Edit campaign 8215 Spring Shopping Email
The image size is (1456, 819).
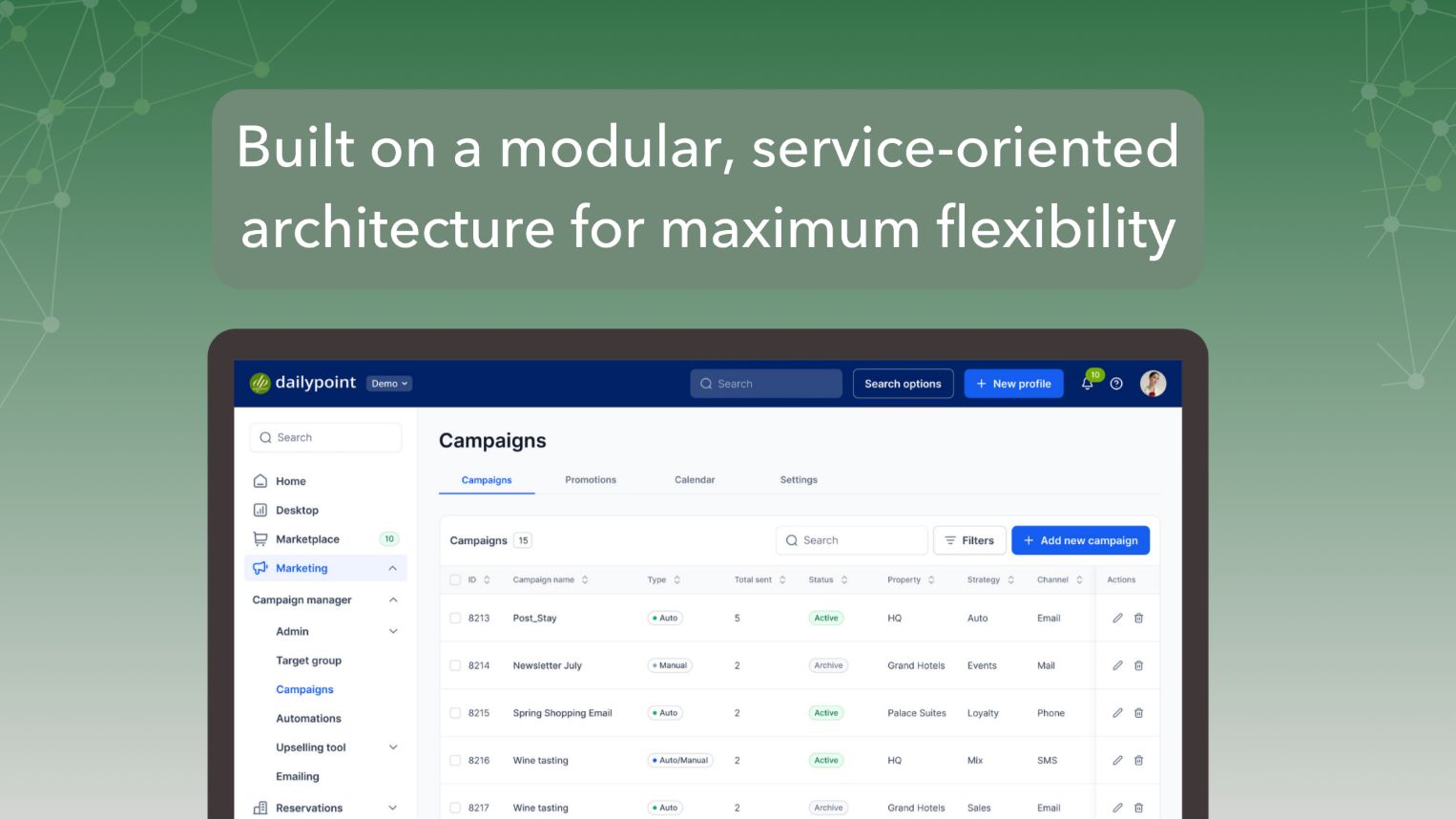coord(1117,713)
